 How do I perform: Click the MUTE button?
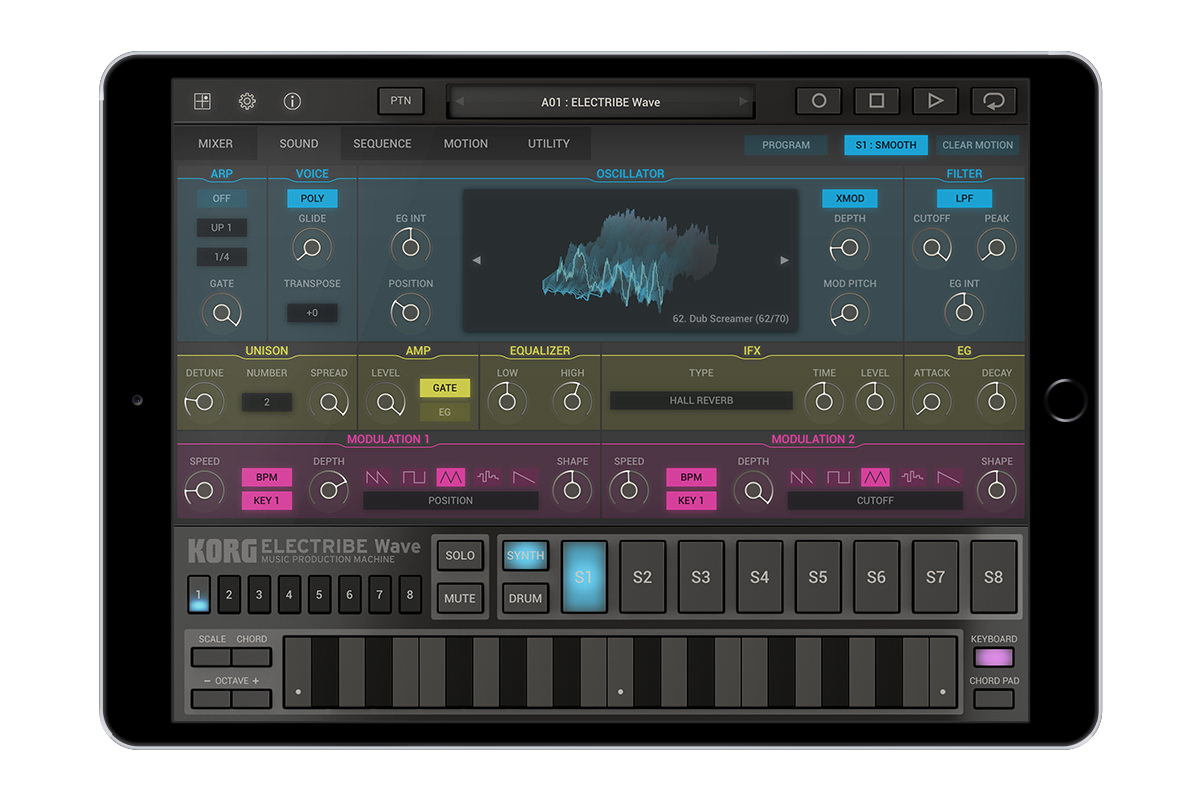(460, 599)
